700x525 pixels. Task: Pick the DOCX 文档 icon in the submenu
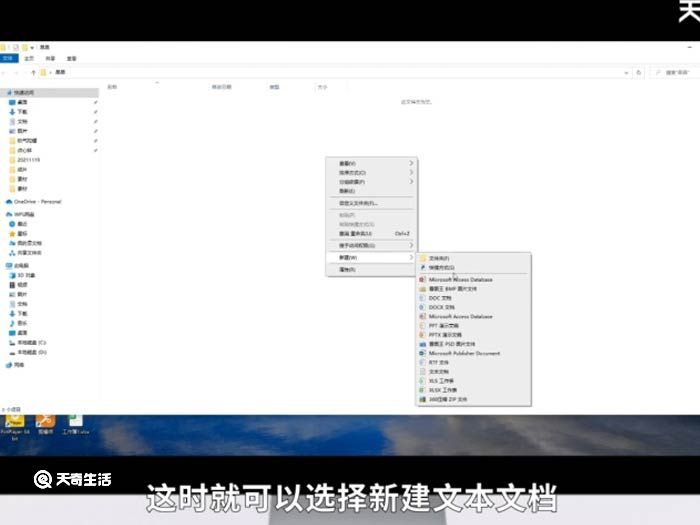pos(422,307)
